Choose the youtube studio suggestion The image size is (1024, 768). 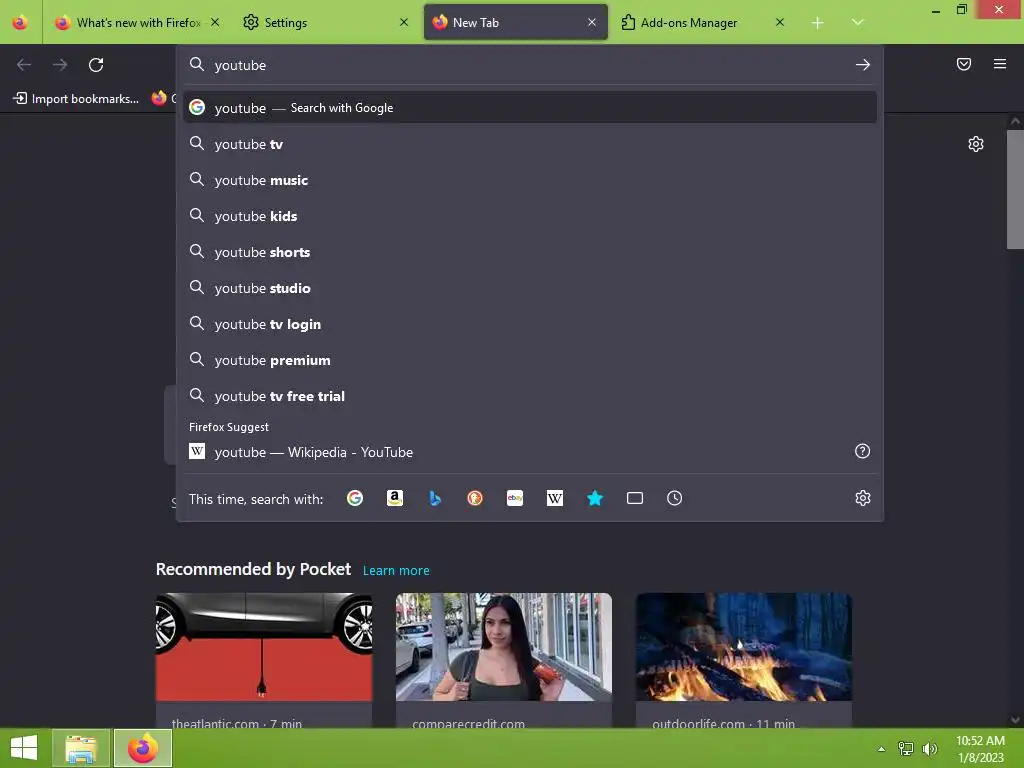(530, 288)
